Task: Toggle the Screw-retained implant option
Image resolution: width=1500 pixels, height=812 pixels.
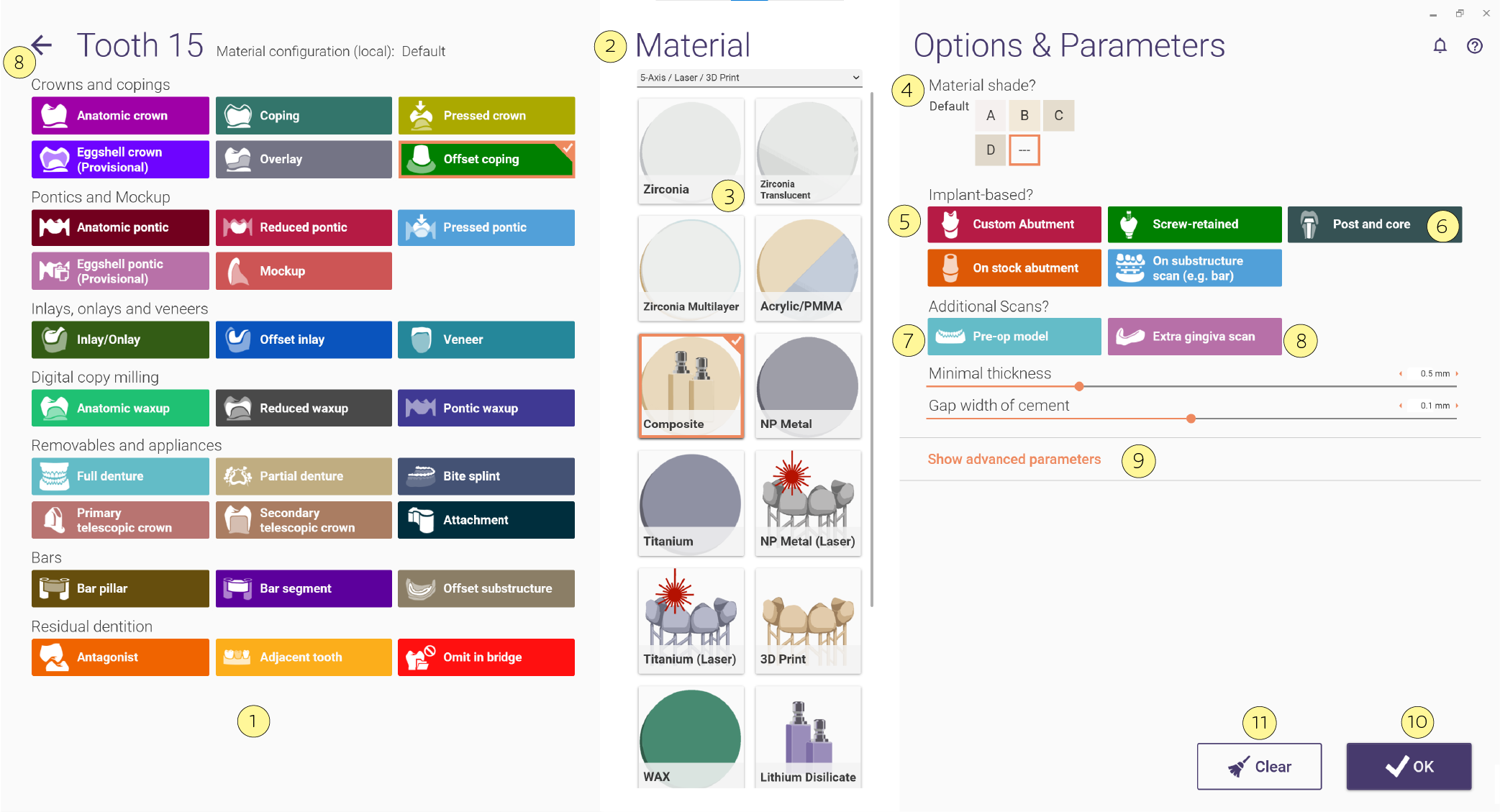Action: [1194, 224]
